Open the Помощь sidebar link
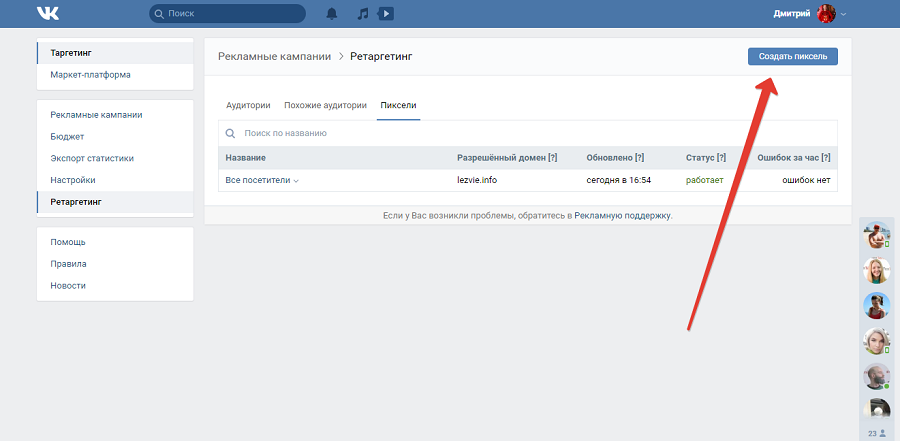900x441 pixels. coord(115,242)
